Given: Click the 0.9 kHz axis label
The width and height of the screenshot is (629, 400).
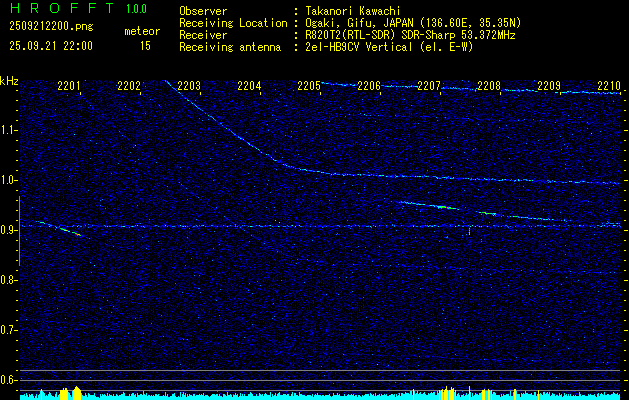Looking at the screenshot, I should (9, 230).
